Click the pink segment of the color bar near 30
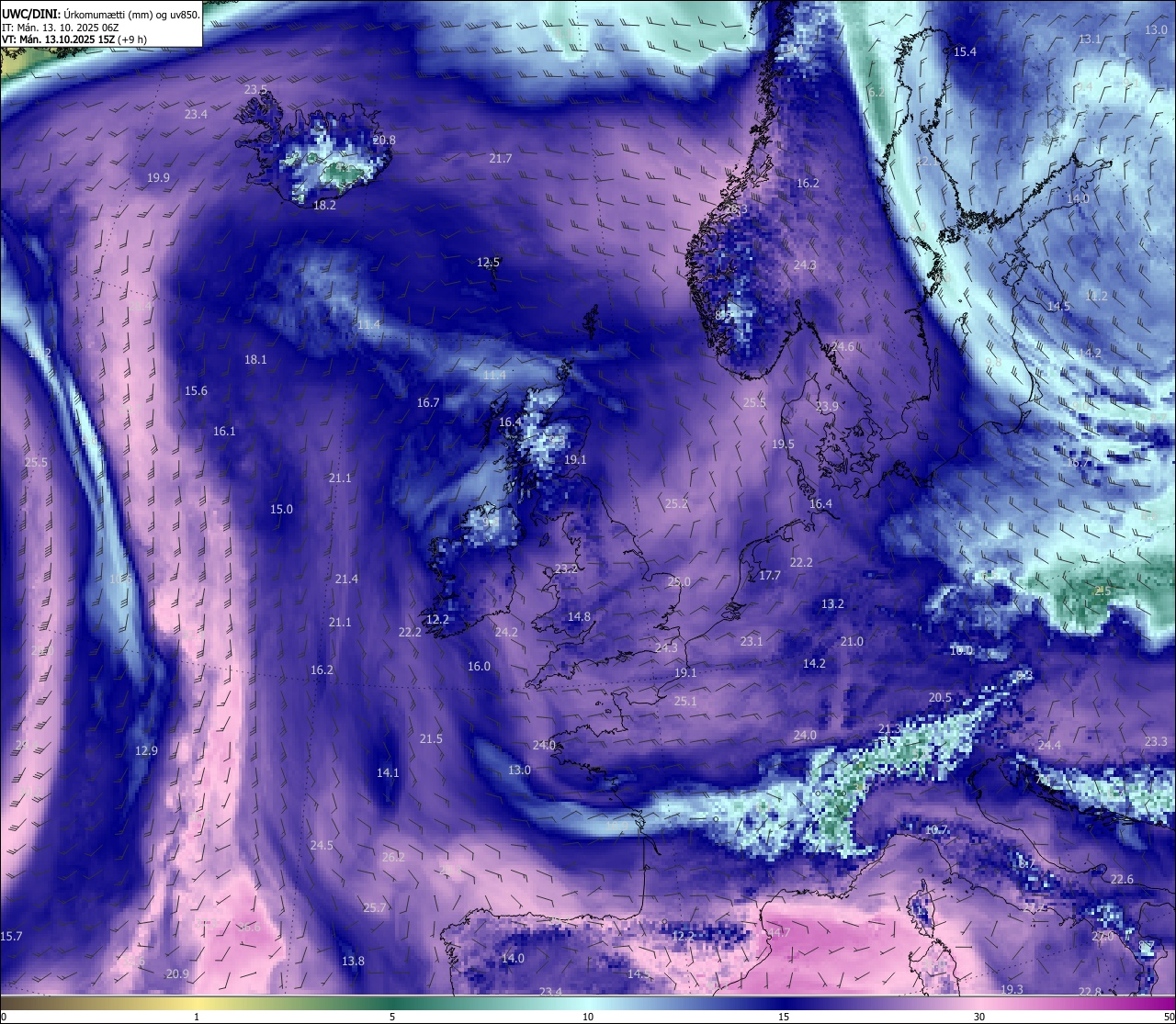1176x1024 pixels. [979, 1003]
